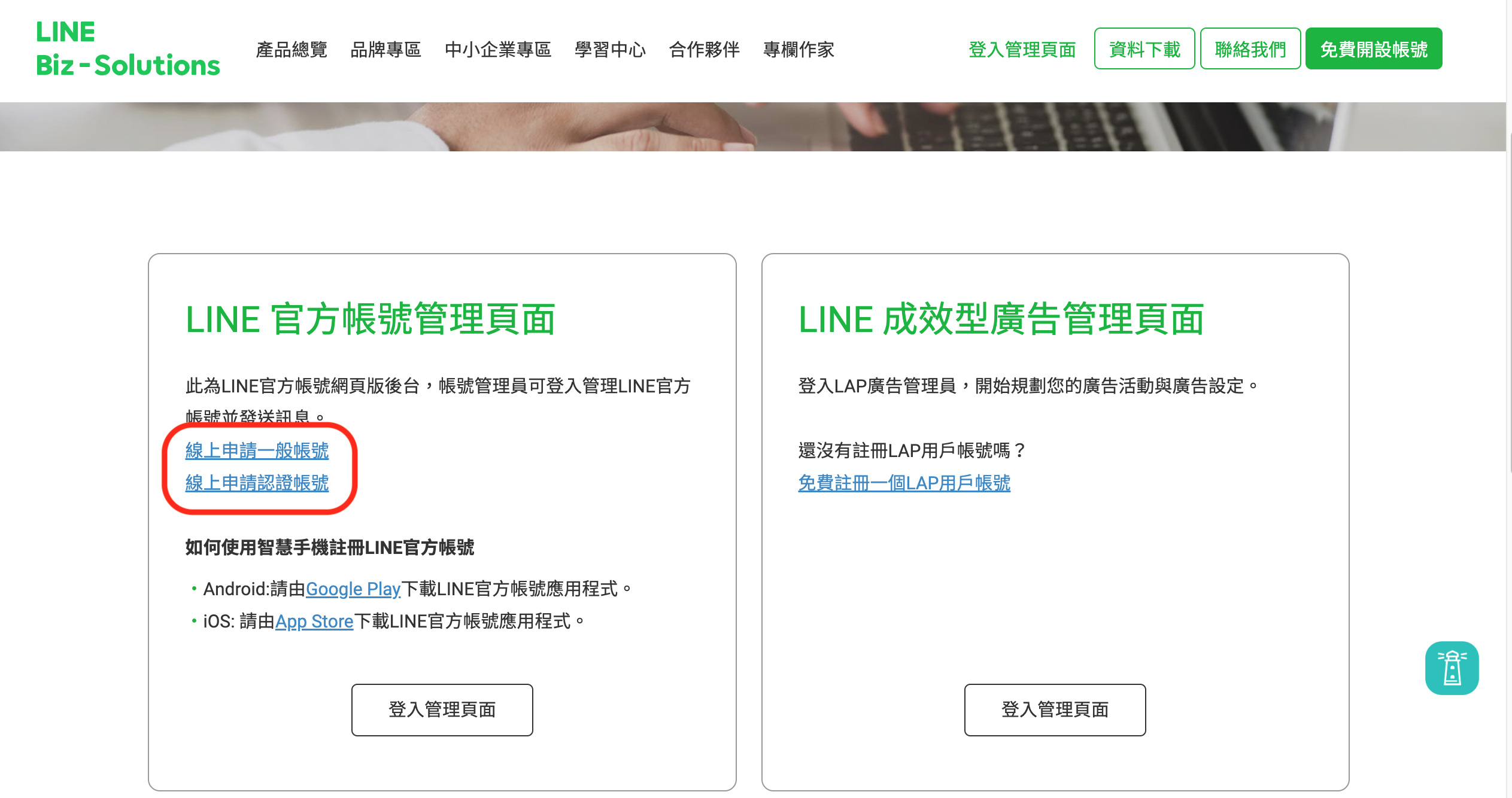
Task: Click the LINE Biz-Solutions logo
Action: coord(113,48)
